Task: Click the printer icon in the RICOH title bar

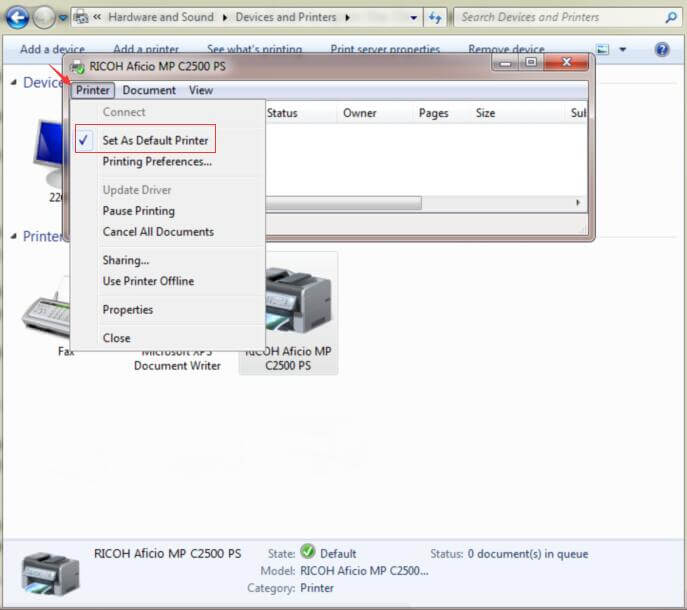Action: pos(78,67)
